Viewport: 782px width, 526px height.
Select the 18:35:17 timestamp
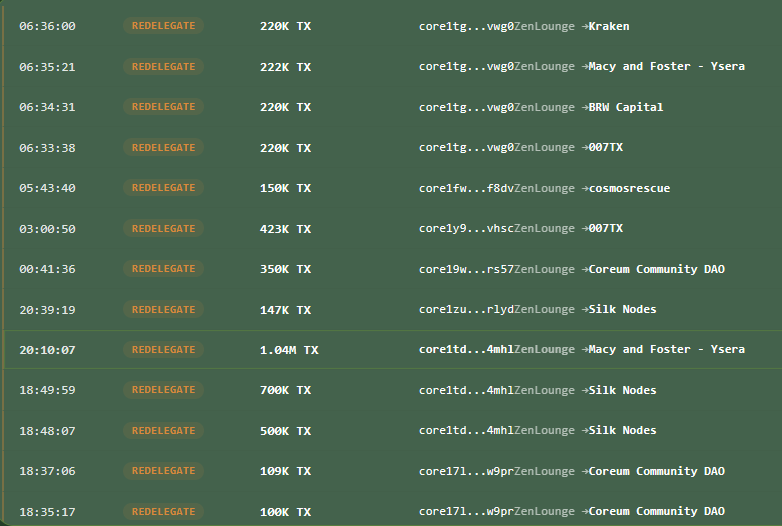point(47,512)
